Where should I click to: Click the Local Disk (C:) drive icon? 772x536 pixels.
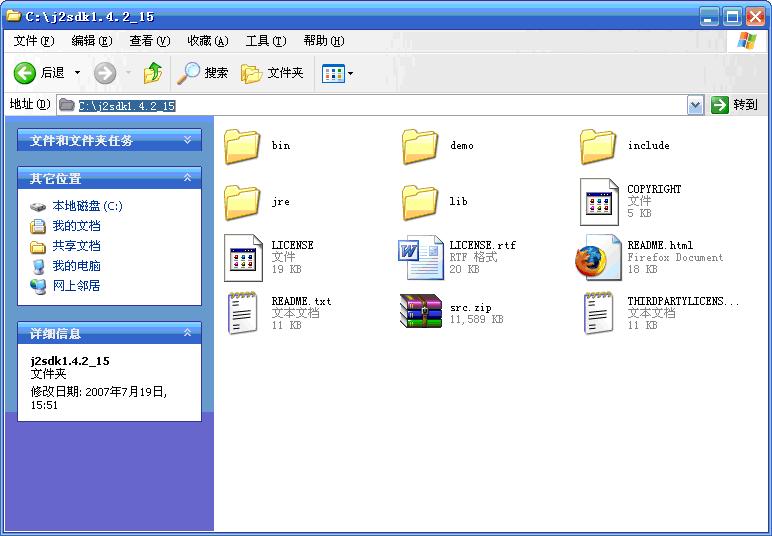click(37, 207)
